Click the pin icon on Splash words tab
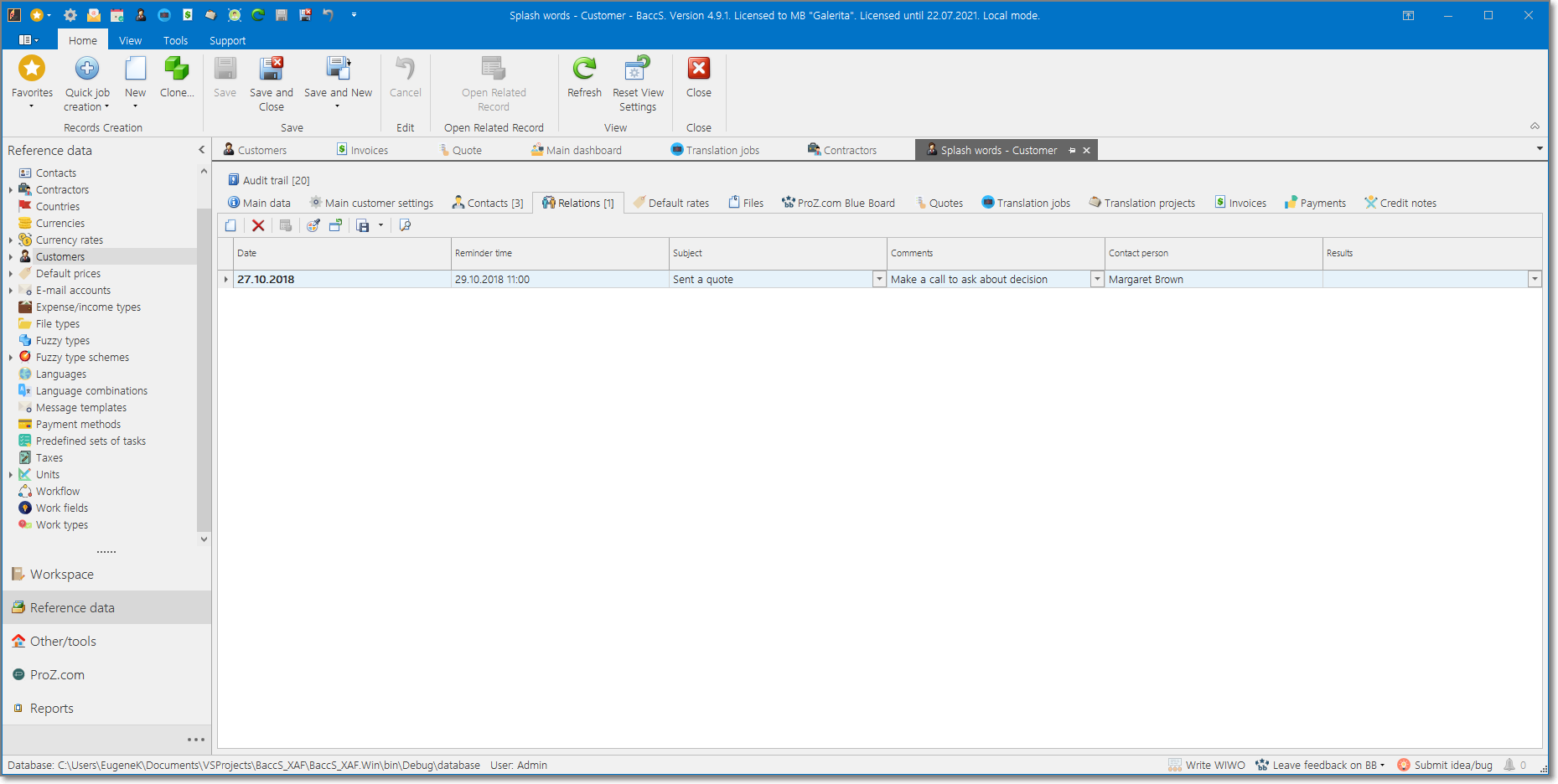Image resolution: width=1558 pixels, height=784 pixels. click(1072, 151)
